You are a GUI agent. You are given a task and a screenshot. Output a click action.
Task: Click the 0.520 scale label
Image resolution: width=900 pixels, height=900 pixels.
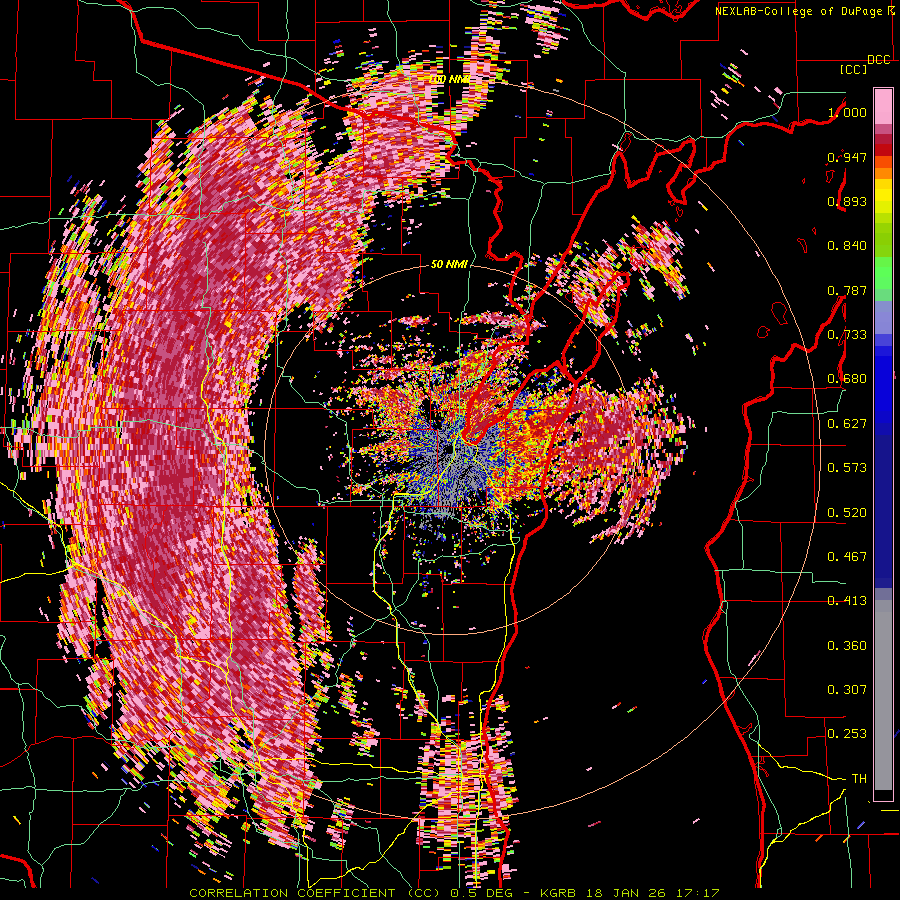coord(847,513)
